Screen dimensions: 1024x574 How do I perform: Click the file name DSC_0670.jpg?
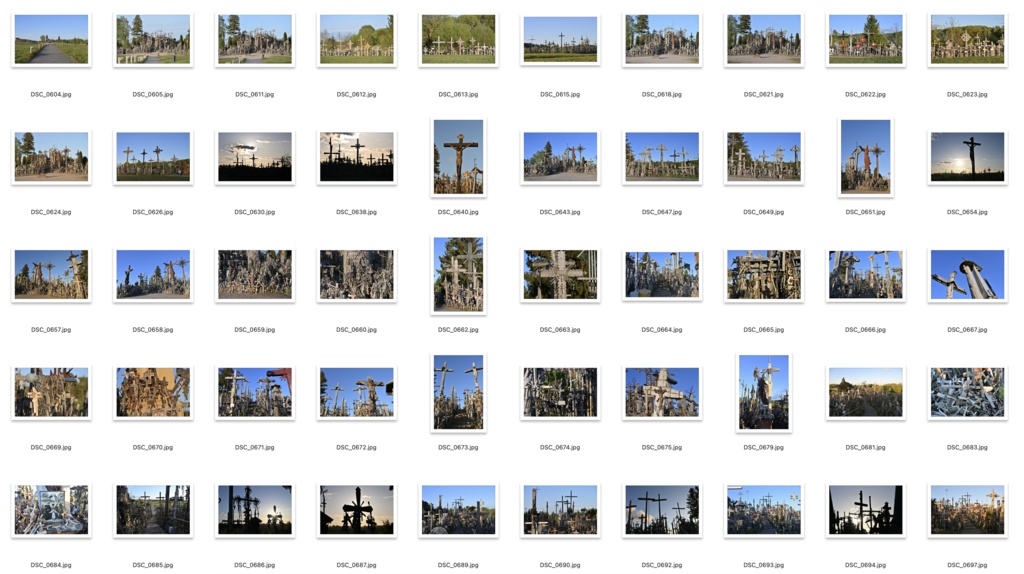[x=153, y=447]
